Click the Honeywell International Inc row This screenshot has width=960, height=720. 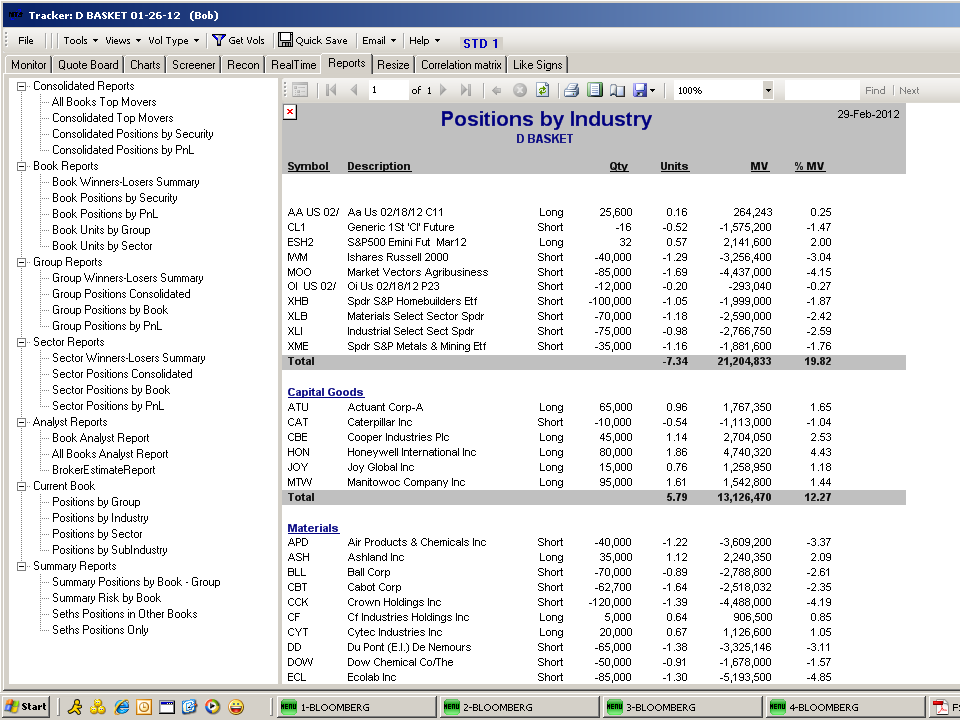[x=560, y=452]
